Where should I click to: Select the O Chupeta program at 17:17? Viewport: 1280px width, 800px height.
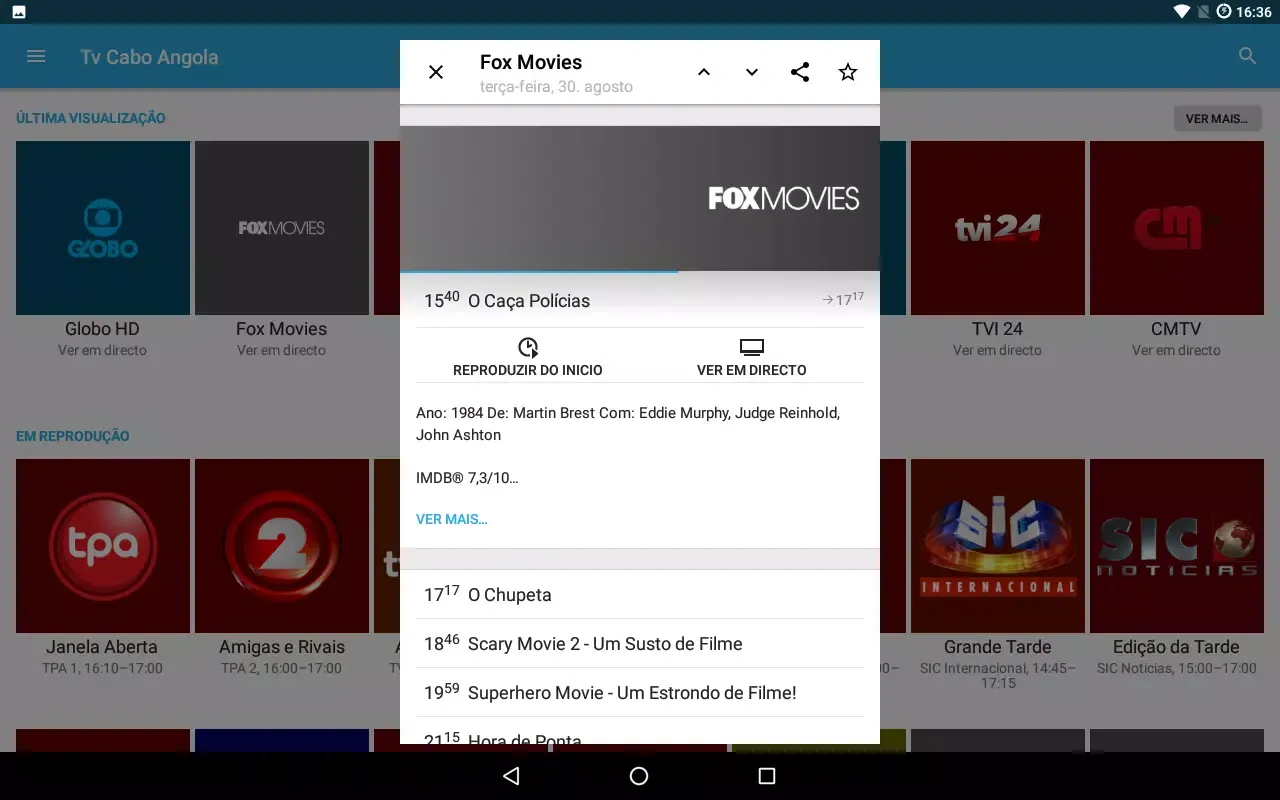640,594
